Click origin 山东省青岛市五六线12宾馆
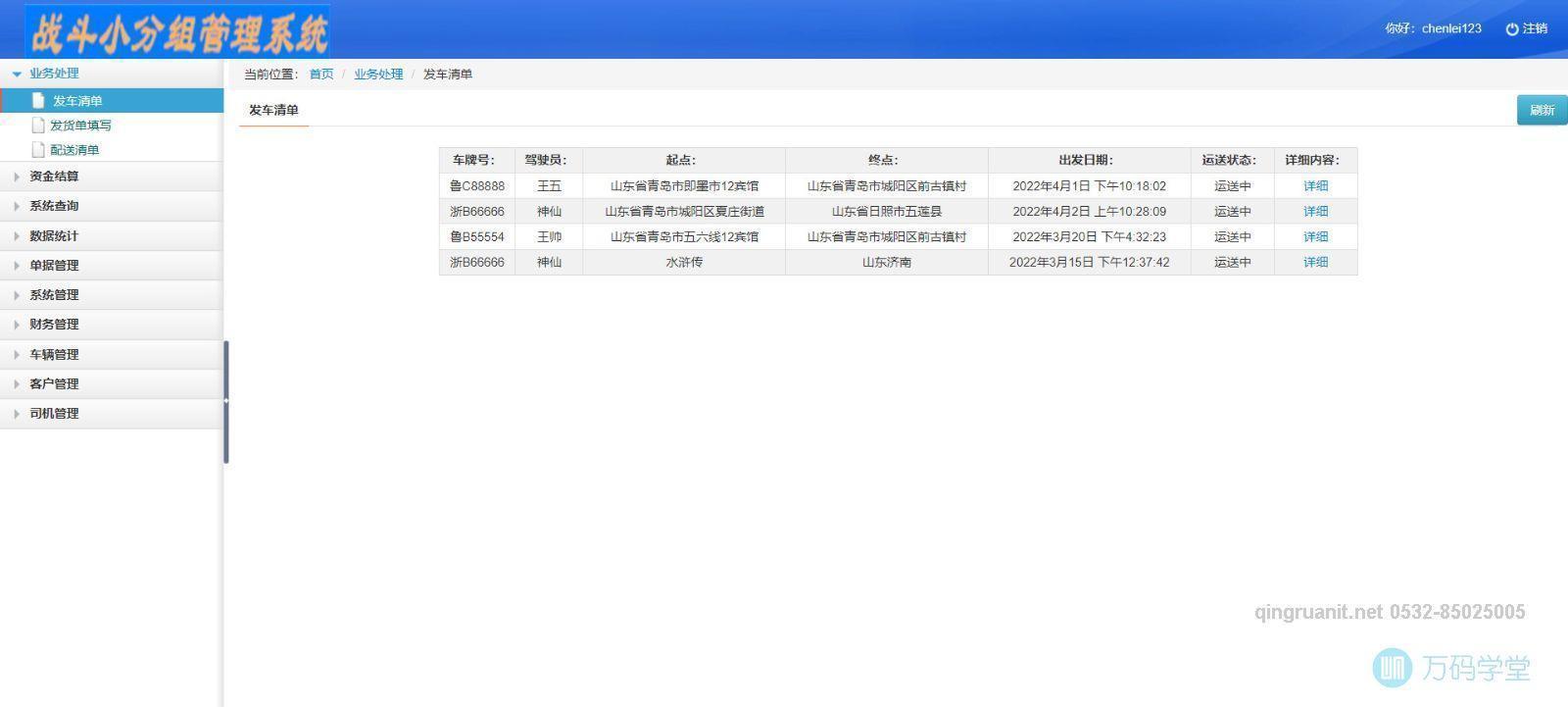 [684, 236]
